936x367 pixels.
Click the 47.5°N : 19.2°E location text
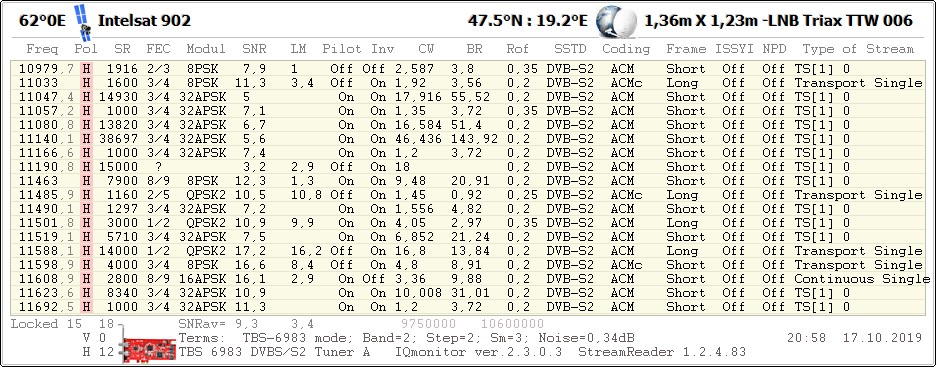coord(528,21)
